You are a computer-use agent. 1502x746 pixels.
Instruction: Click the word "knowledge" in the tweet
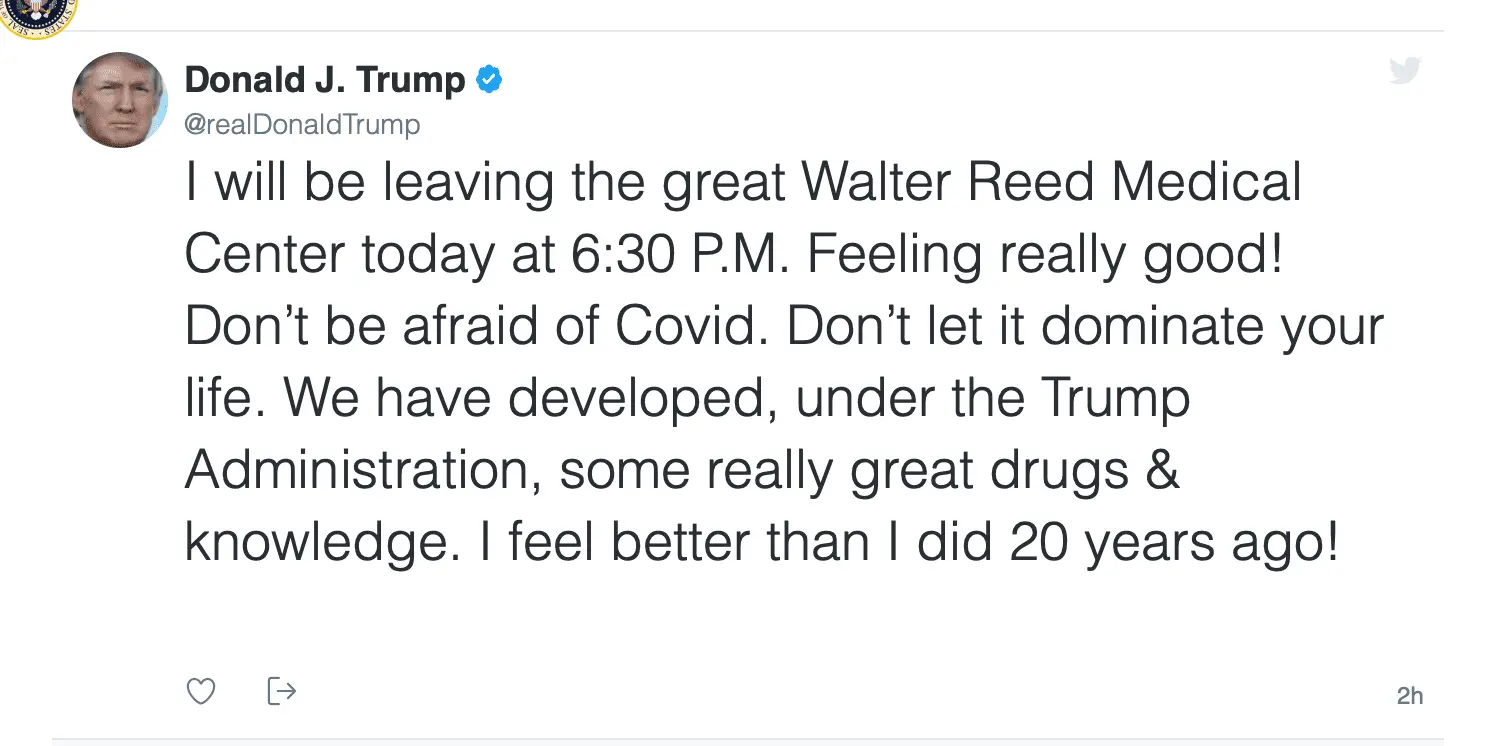[314, 543]
